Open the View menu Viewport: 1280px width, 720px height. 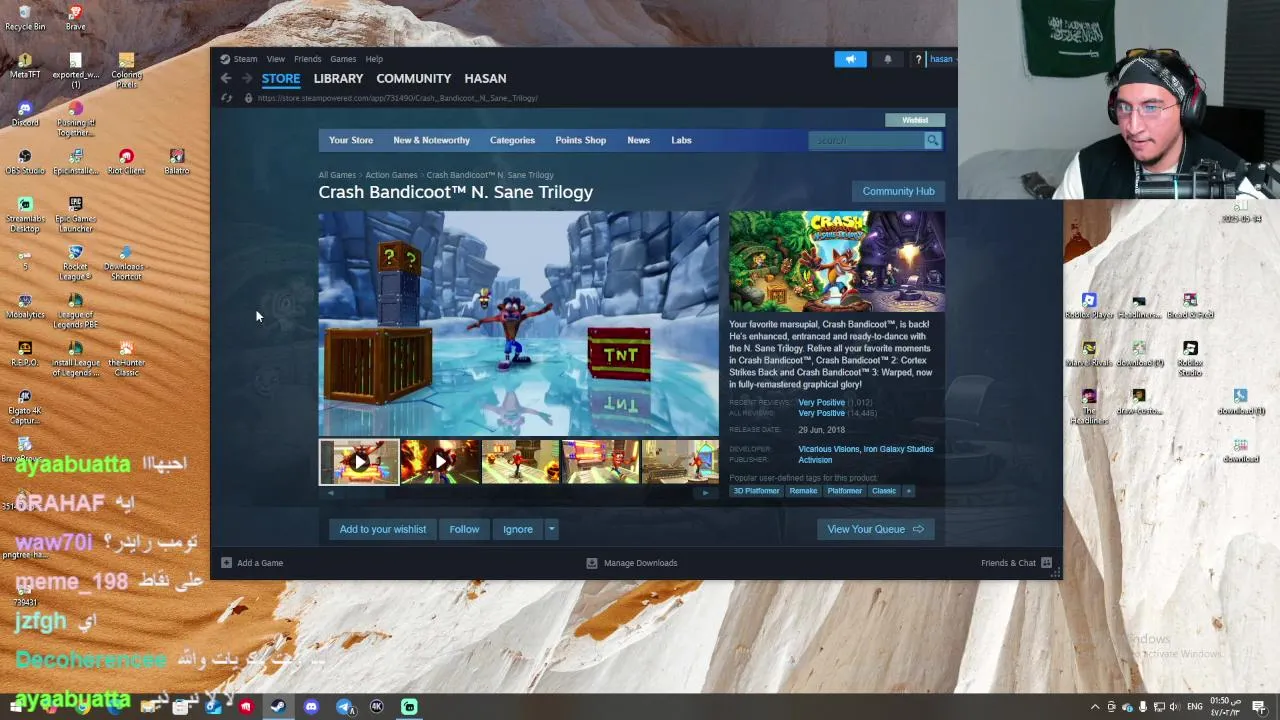tap(275, 59)
